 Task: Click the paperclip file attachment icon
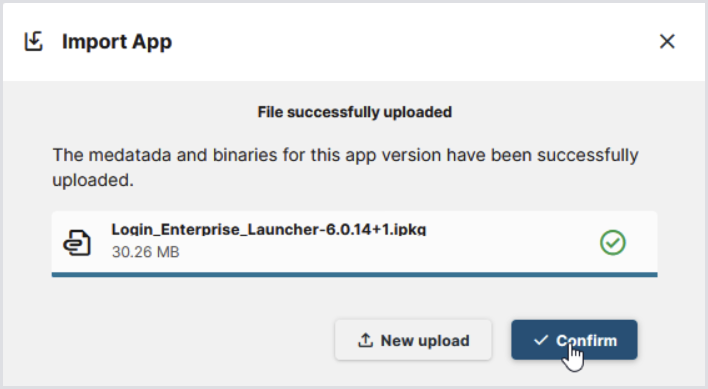point(77,243)
